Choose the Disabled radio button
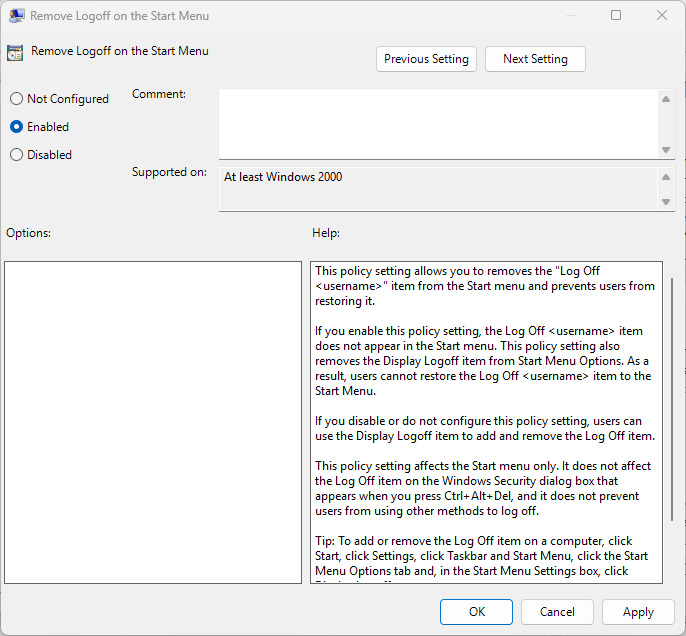 16,155
